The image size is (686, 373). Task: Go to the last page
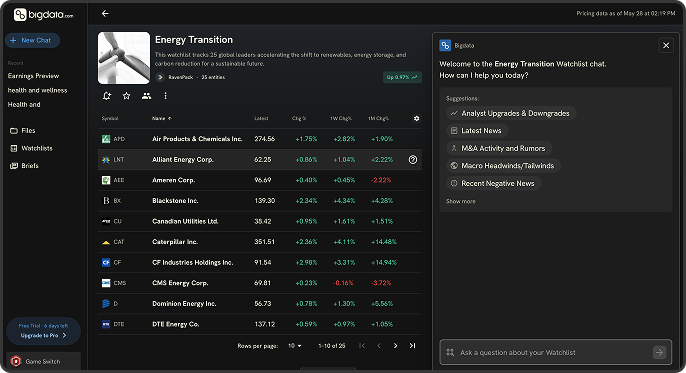pyautogui.click(x=412, y=346)
